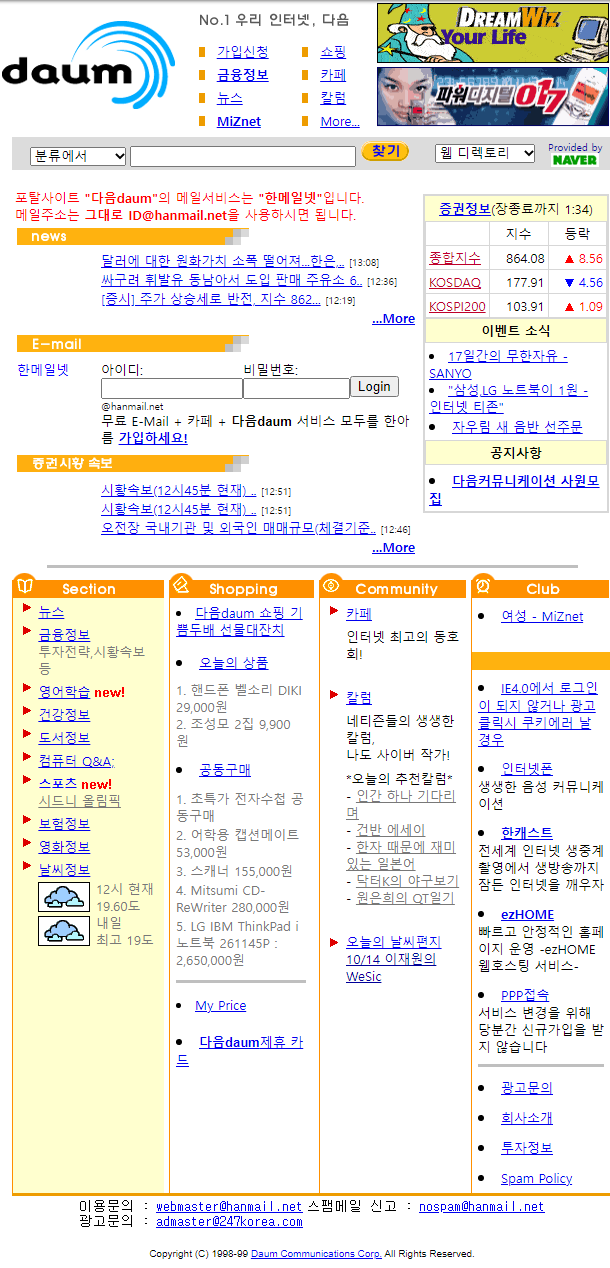
Task: Open the 오전장 국내기관 및 외국인 매매규모 link
Action: pos(239,528)
